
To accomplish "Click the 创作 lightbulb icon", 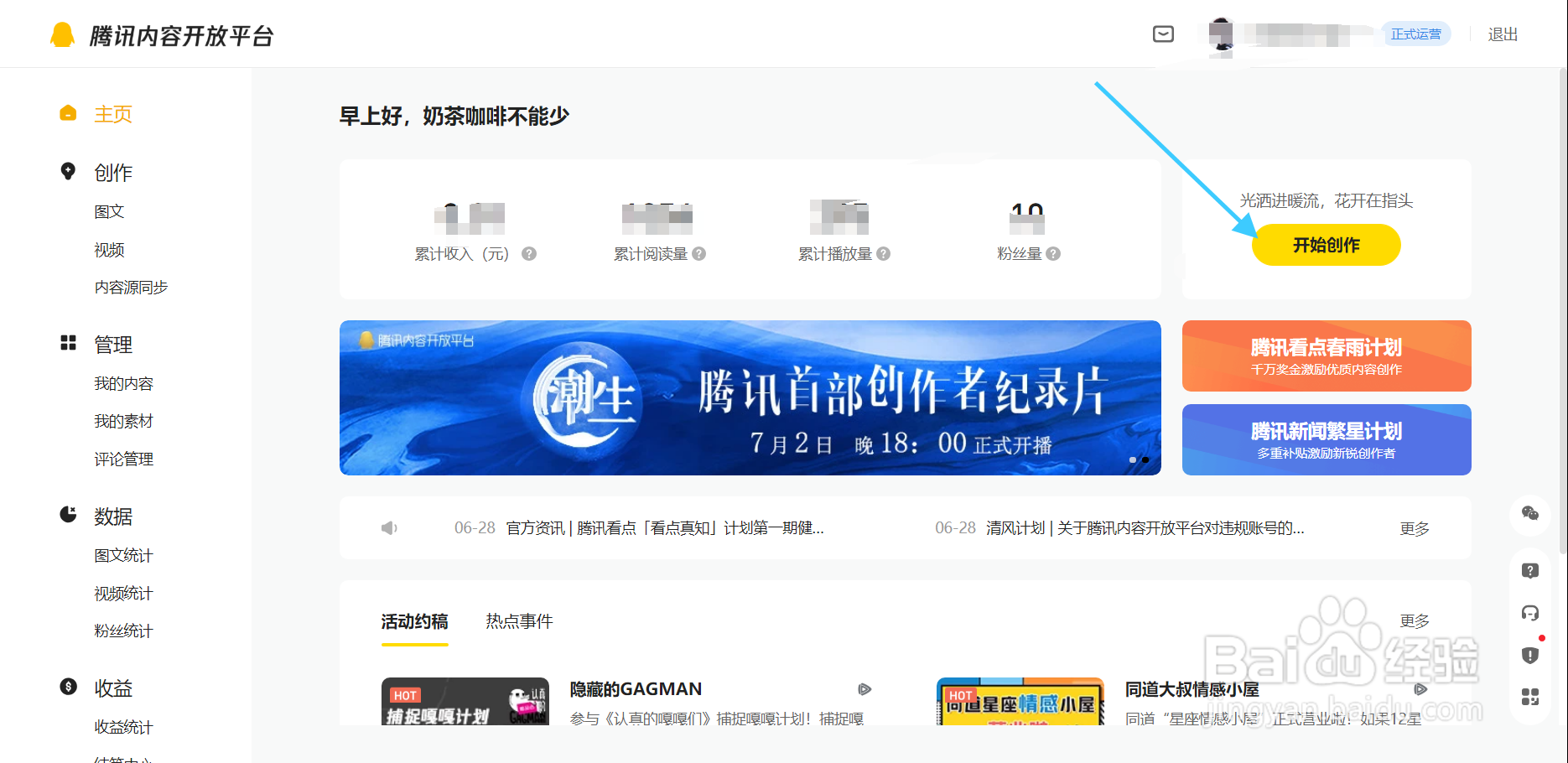I will coord(68,171).
